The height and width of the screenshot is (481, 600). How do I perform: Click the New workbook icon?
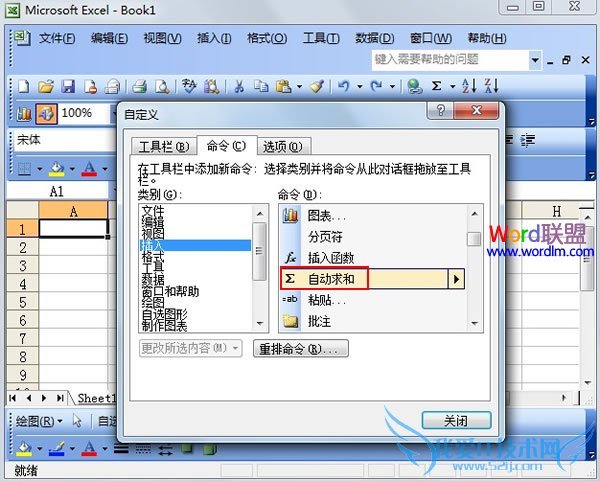(x=24, y=86)
